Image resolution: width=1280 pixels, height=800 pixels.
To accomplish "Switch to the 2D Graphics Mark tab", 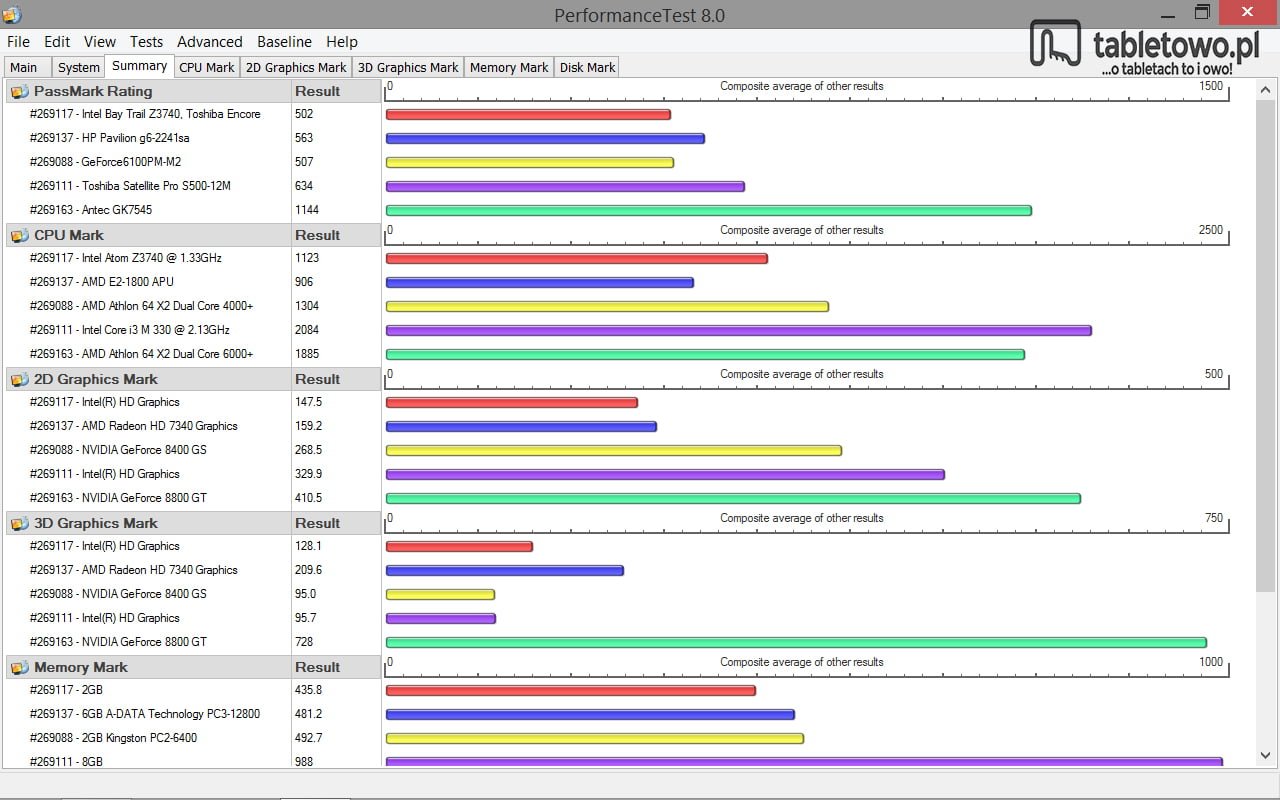I will tap(296, 68).
